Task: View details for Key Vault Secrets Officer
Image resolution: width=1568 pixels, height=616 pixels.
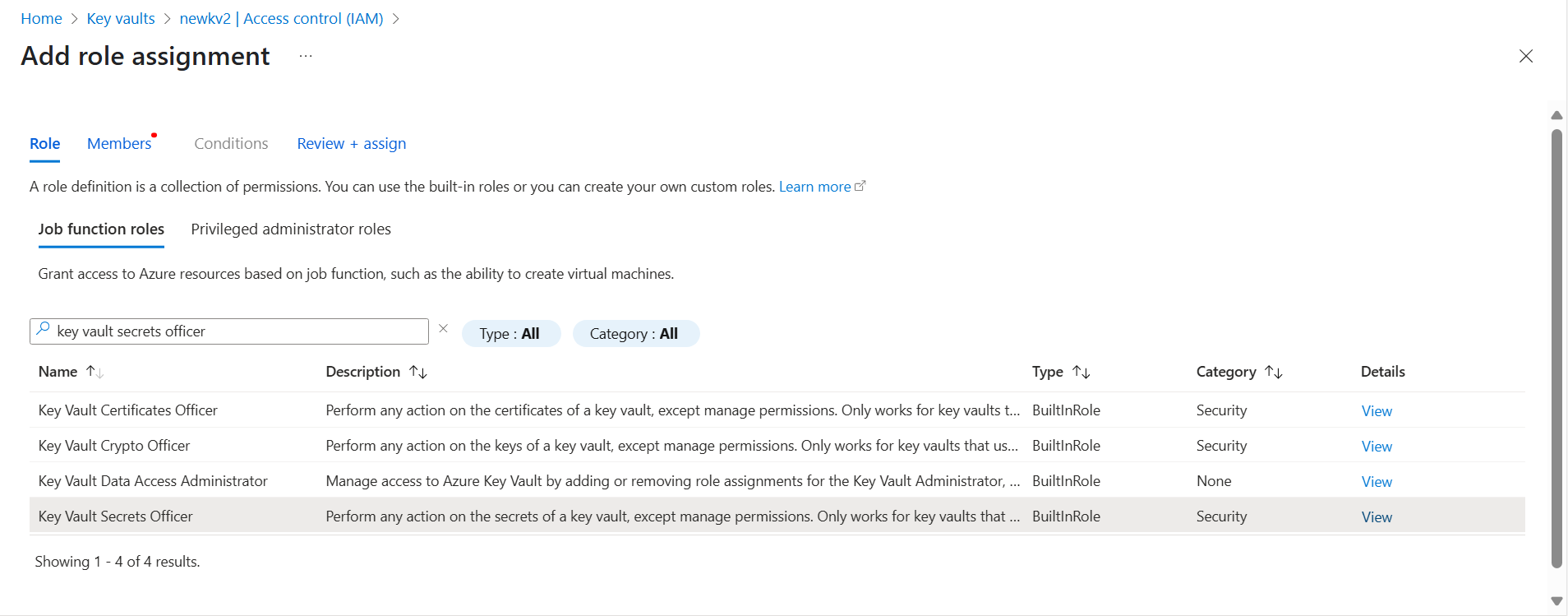Action: point(1377,516)
